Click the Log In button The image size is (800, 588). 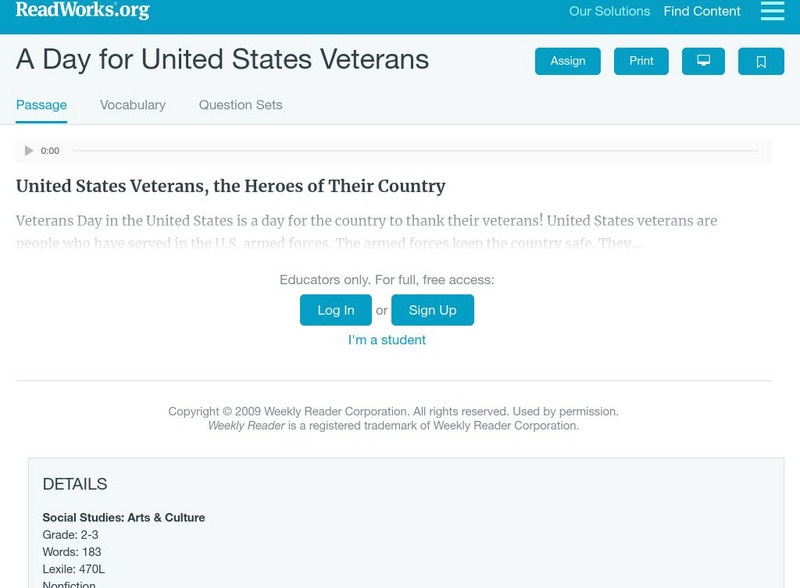pyautogui.click(x=336, y=310)
